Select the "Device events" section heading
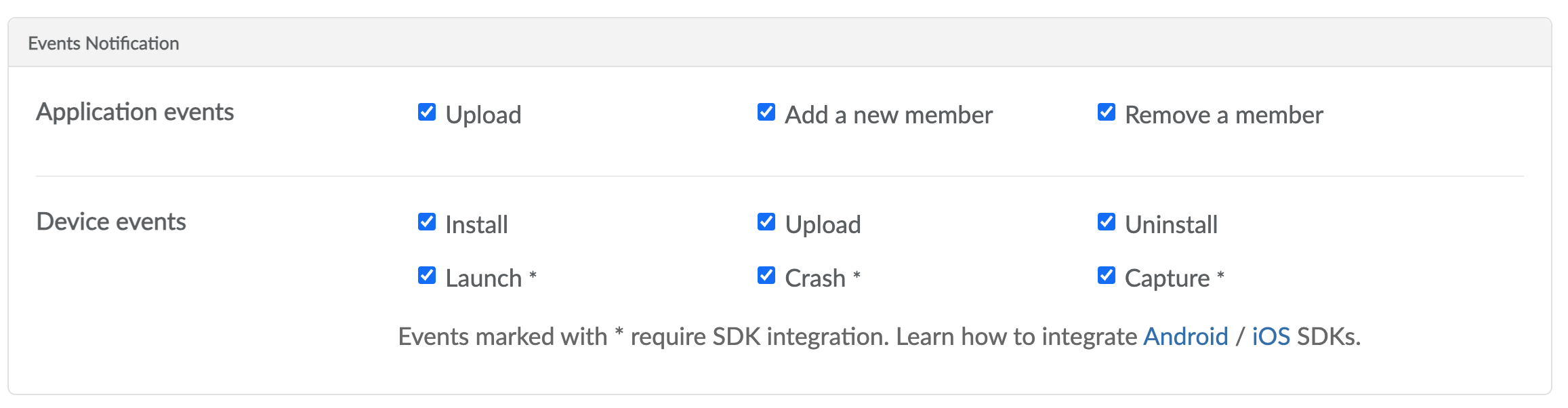 point(111,222)
